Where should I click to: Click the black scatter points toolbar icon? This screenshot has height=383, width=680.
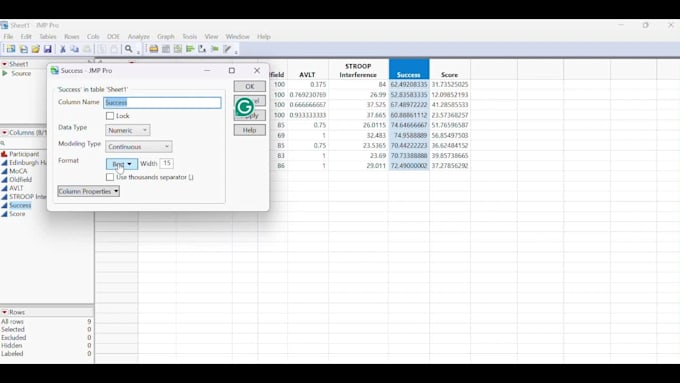[x=202, y=49]
